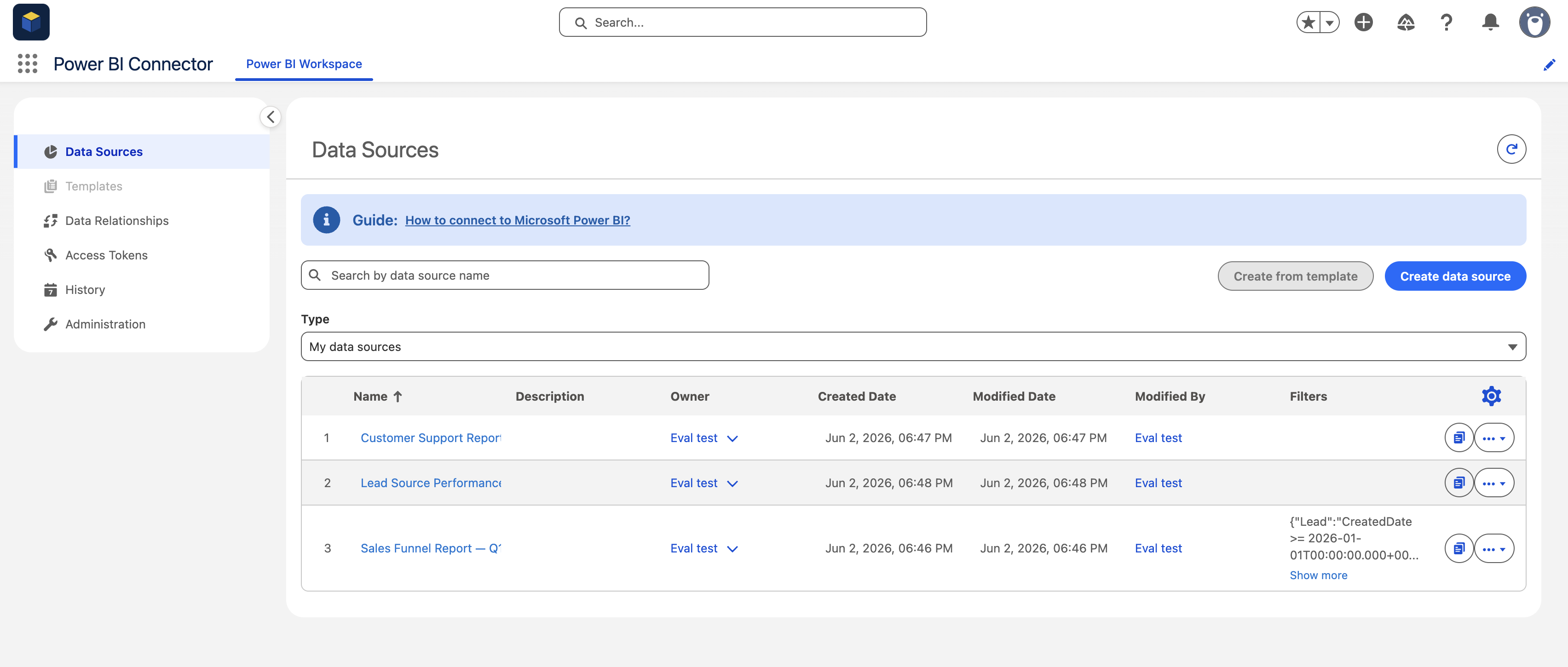Click created date Jun 2, 2026, 06:47 PM

888,437
